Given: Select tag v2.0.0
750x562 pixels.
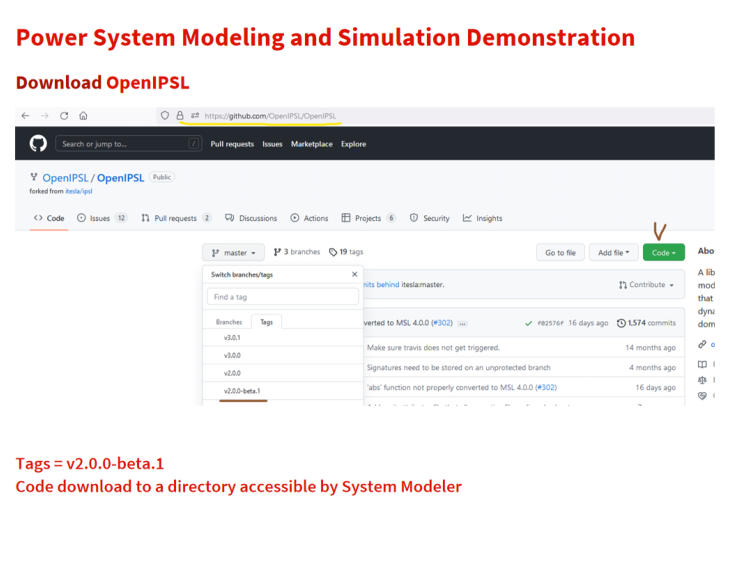Looking at the screenshot, I should tap(283, 373).
